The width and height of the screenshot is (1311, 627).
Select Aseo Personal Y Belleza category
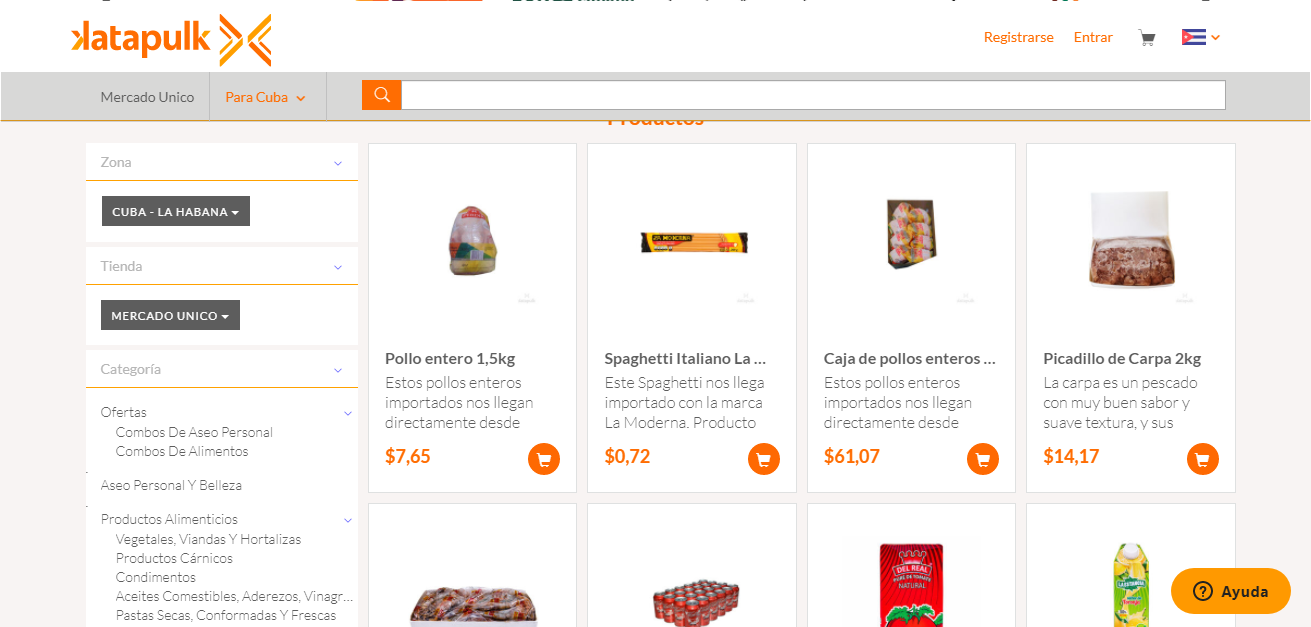click(171, 485)
